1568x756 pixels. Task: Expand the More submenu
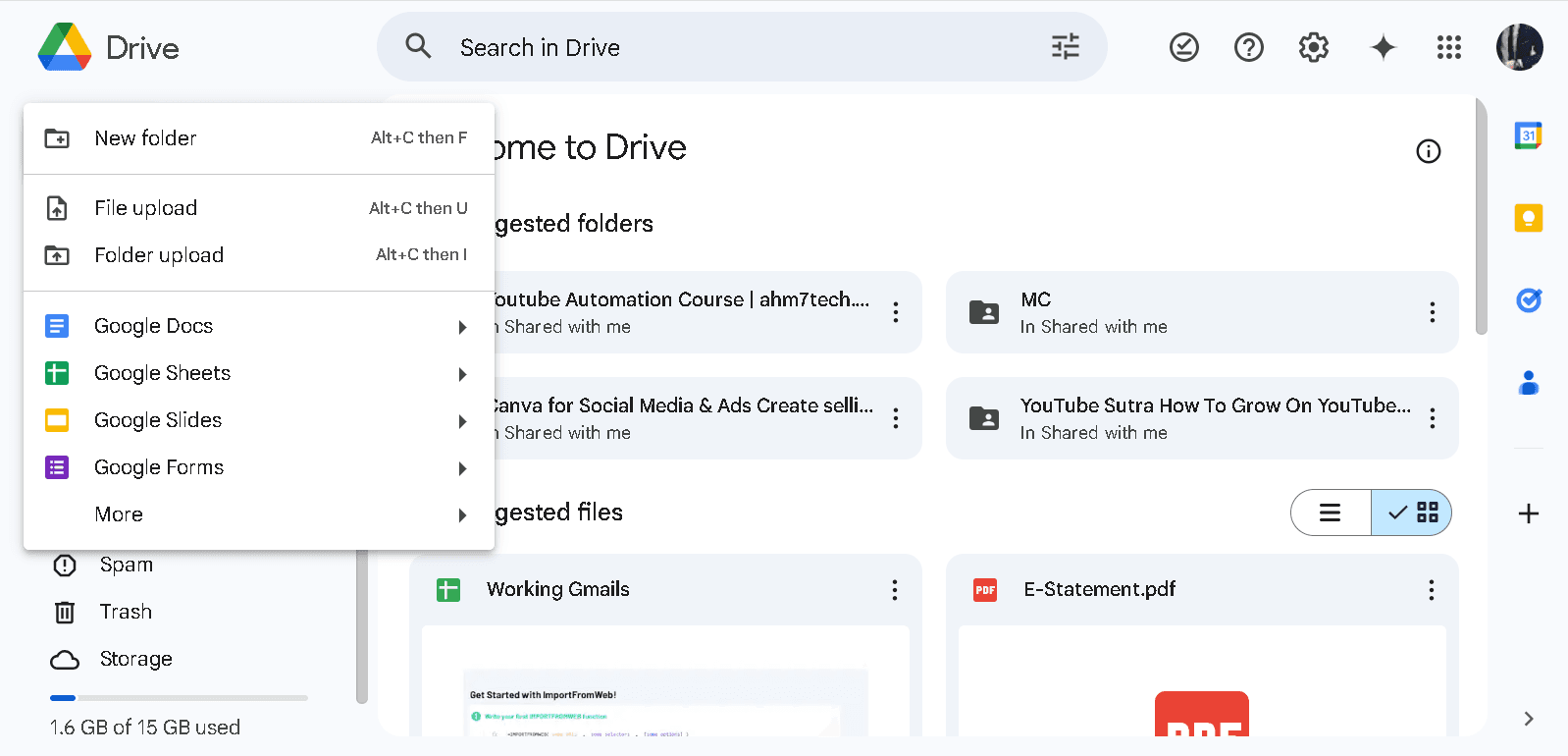point(462,515)
